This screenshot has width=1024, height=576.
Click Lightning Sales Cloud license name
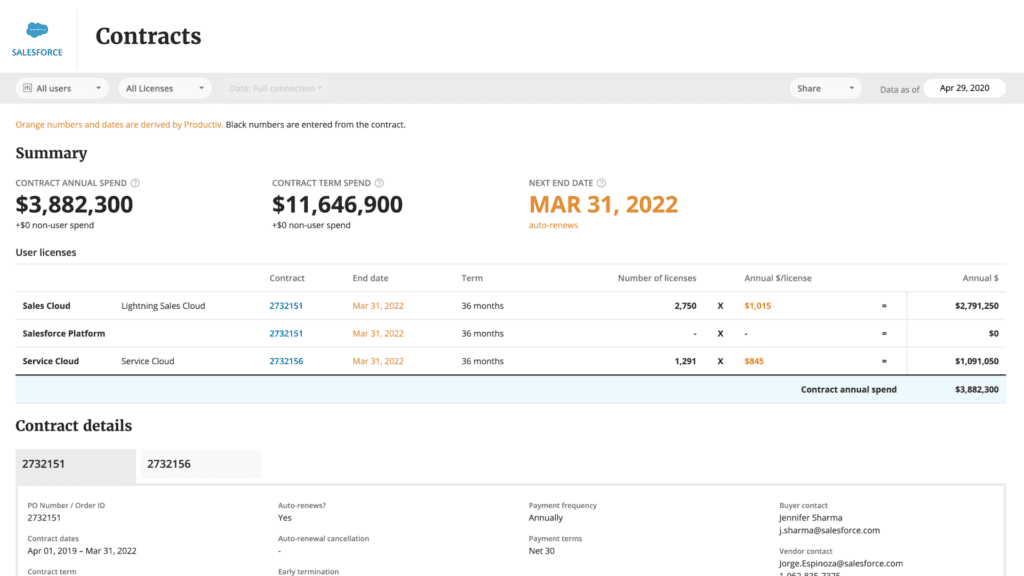click(x=163, y=306)
